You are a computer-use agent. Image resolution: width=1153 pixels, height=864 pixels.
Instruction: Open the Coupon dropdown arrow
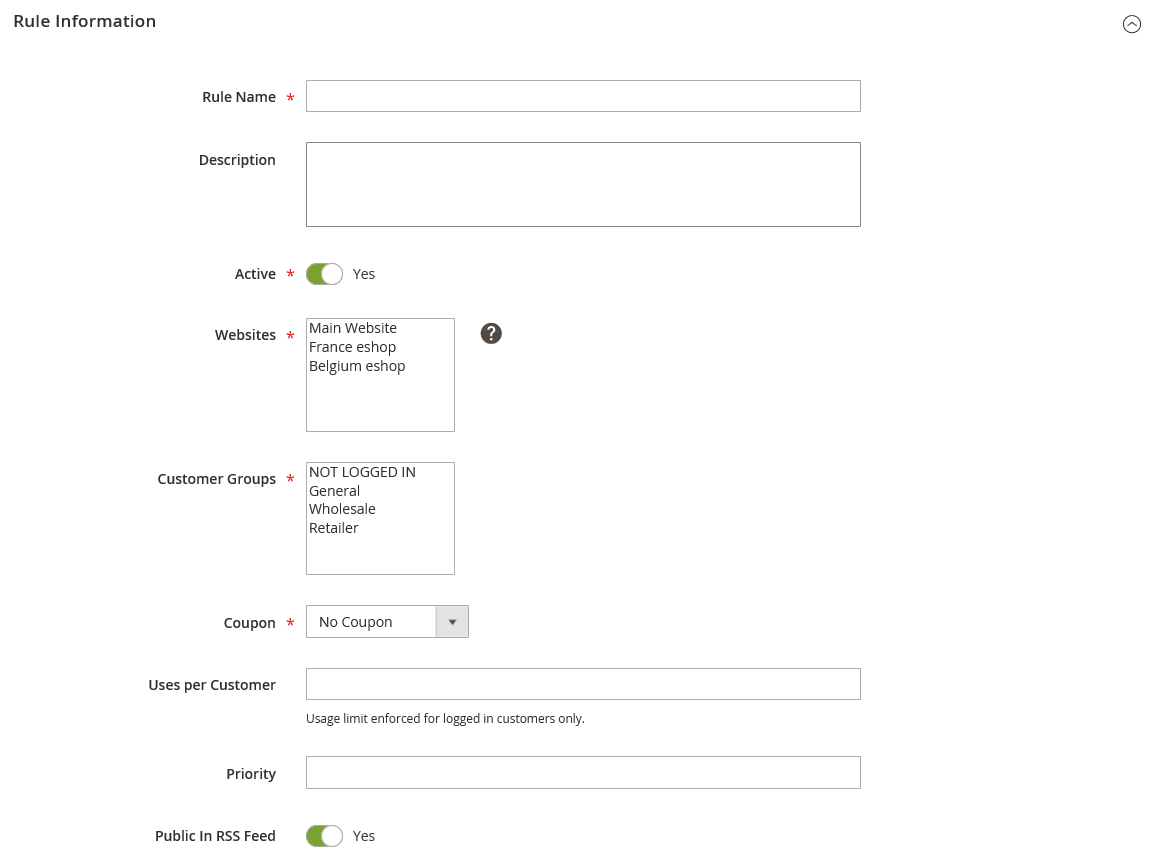point(452,622)
